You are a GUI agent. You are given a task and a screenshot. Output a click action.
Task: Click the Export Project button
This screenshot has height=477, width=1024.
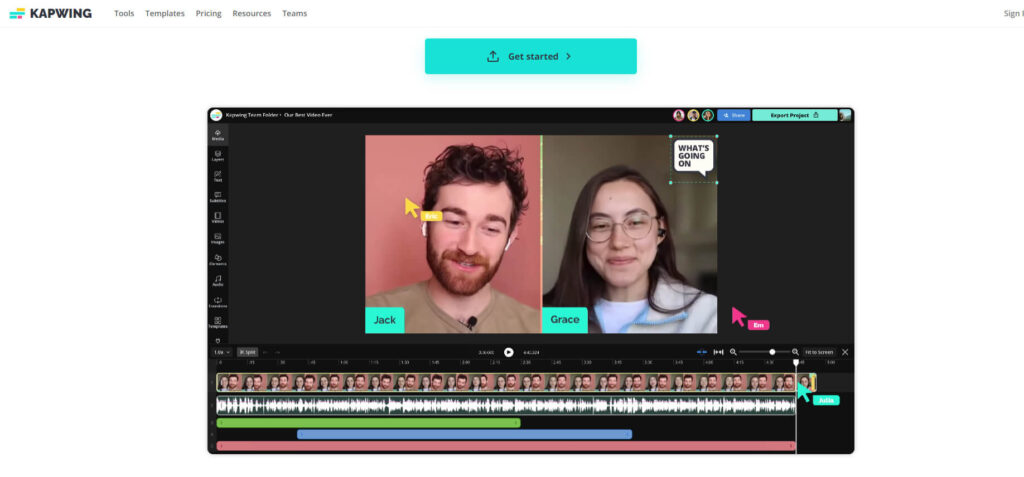[x=795, y=115]
